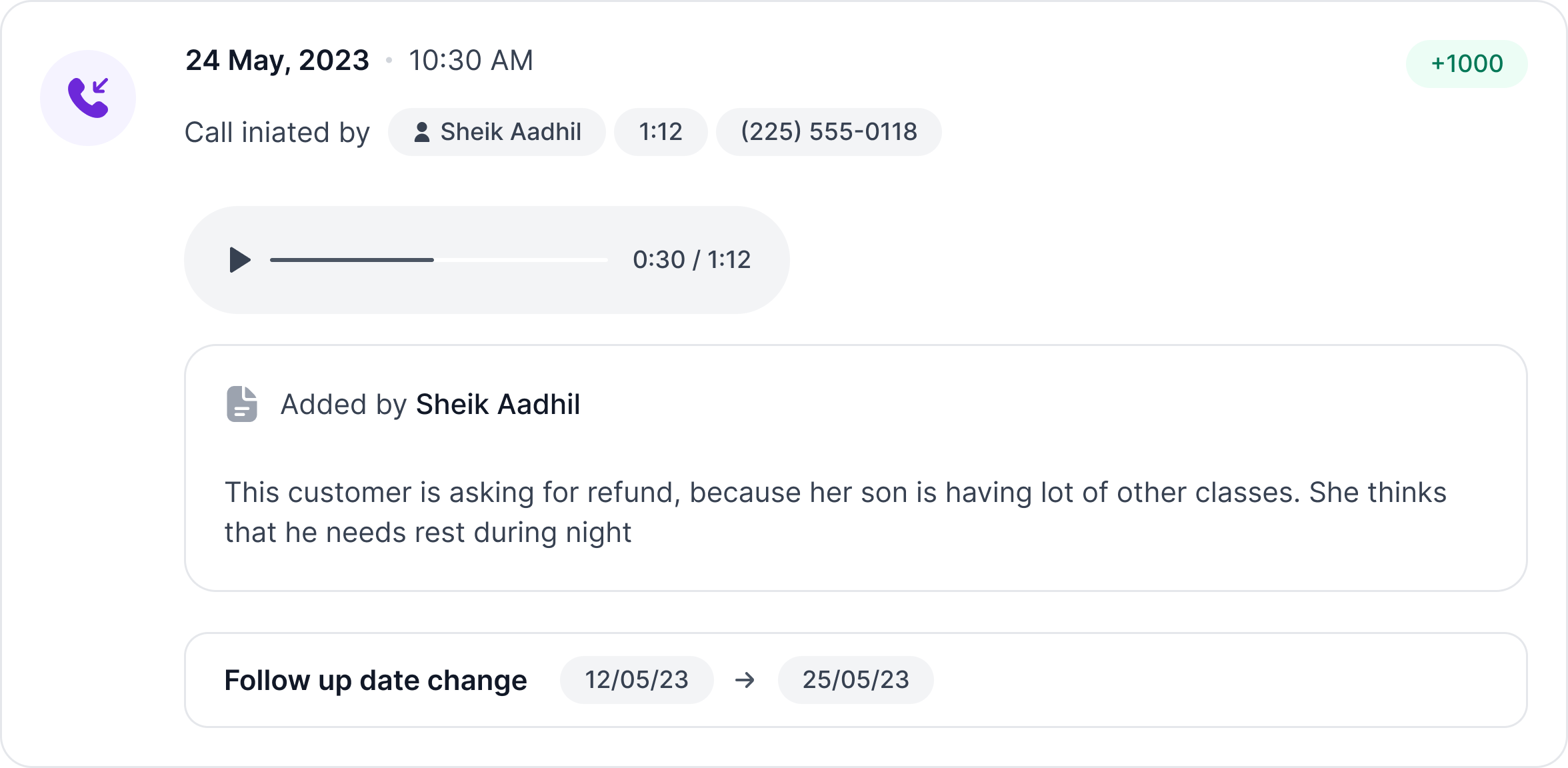Viewport: 1568px width, 768px height.
Task: Click the purple incoming call icon
Action: [x=88, y=98]
